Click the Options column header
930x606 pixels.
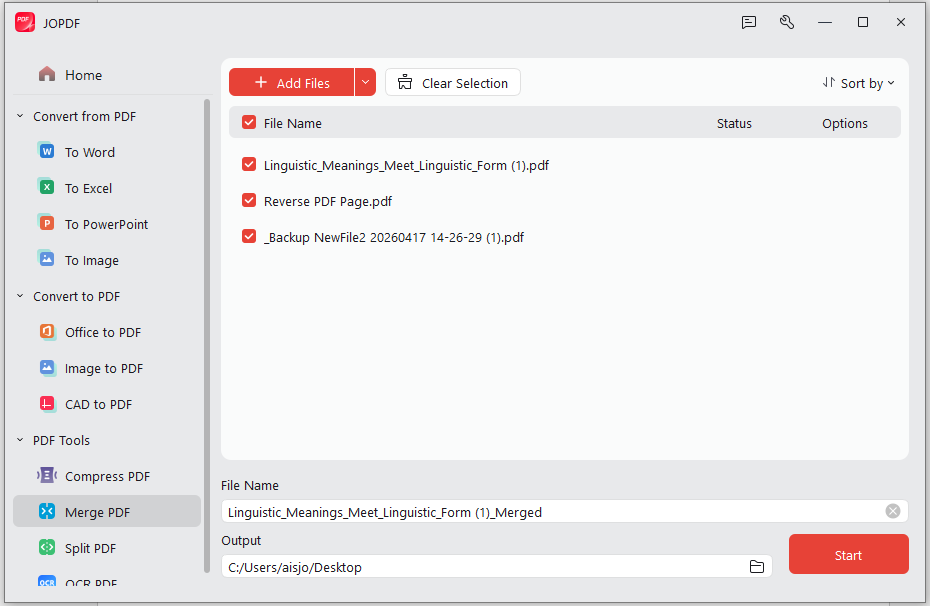[x=845, y=123]
